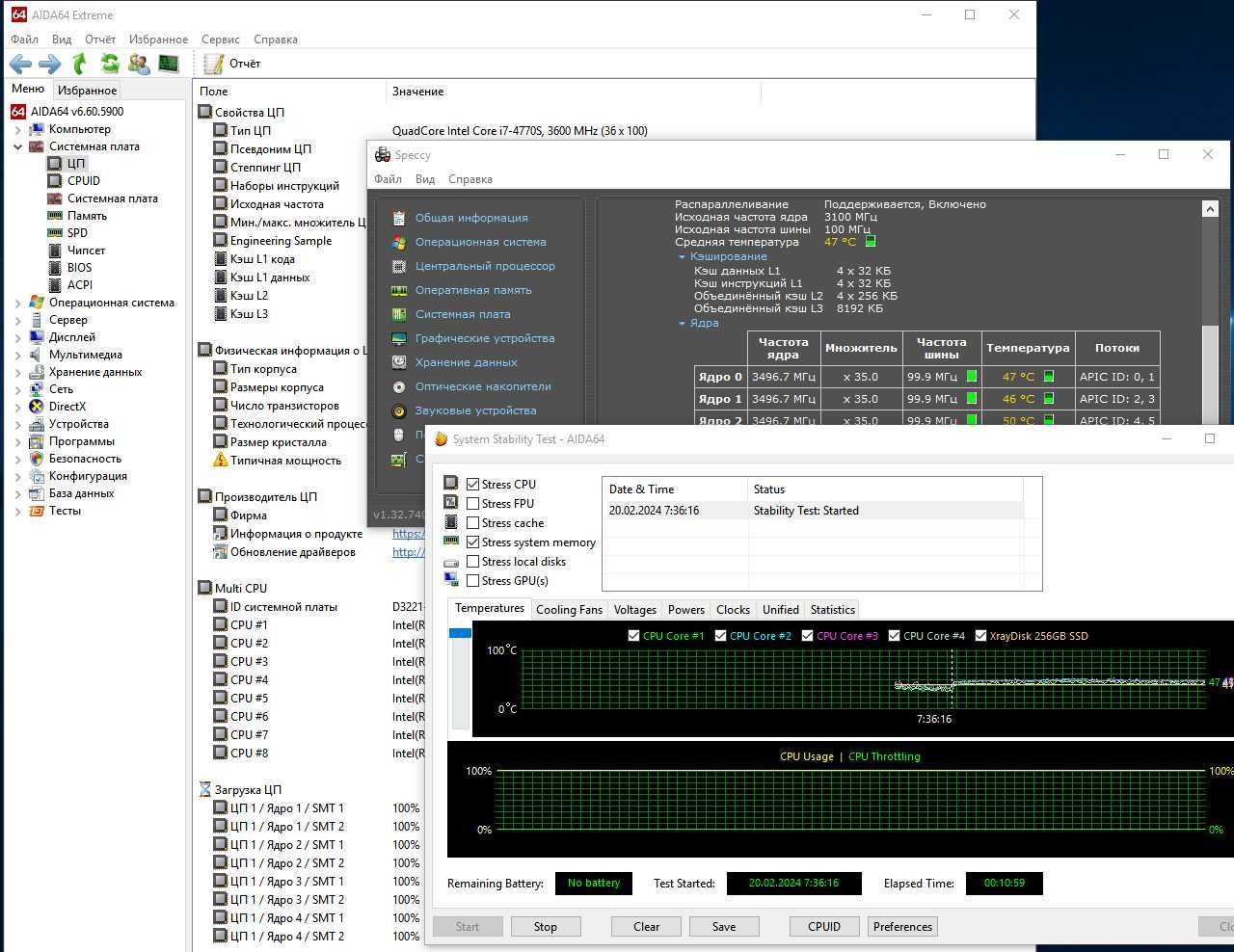Click the warning icon beside Типичная мощность
Viewport: 1234px width, 952px height.
pyautogui.click(x=220, y=461)
